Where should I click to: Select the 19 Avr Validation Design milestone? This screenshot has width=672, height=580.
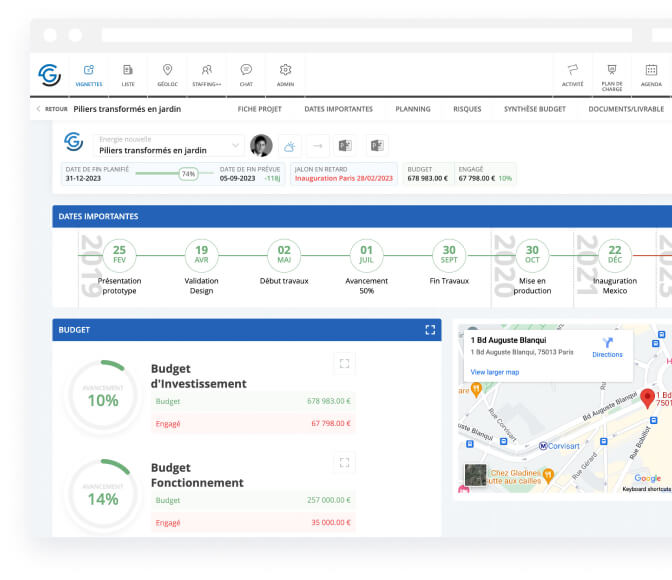(x=201, y=255)
